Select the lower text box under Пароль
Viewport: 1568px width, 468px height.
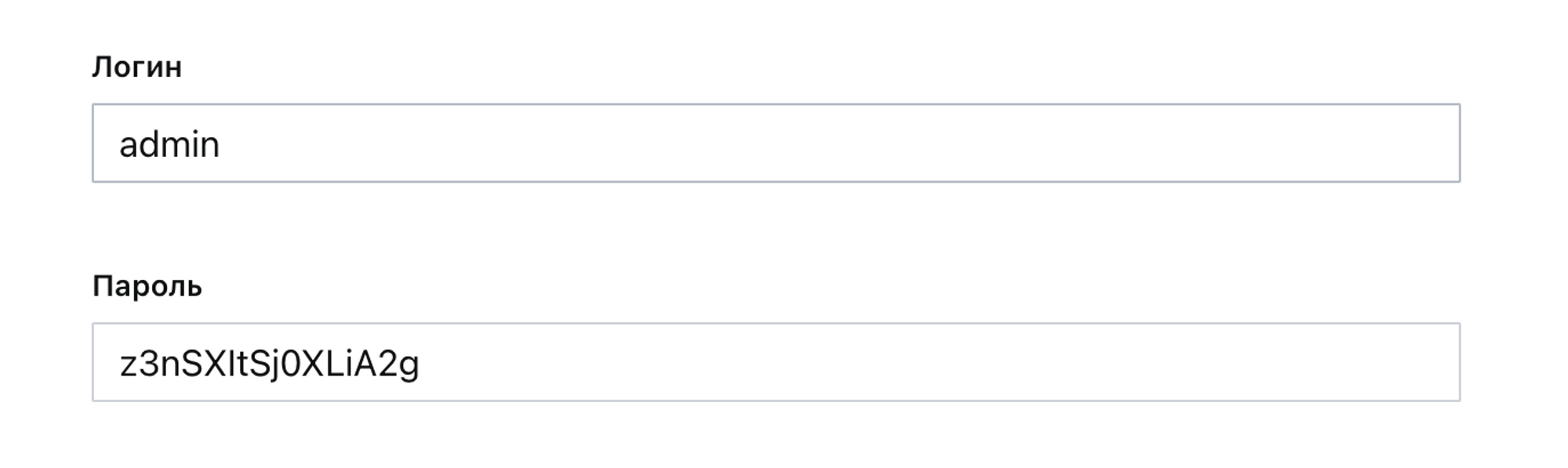tap(776, 363)
